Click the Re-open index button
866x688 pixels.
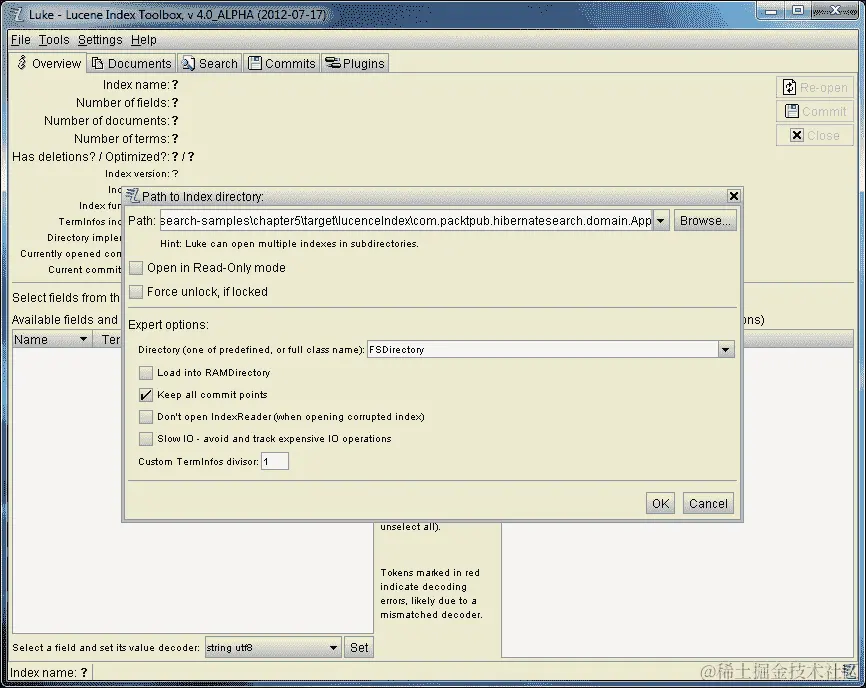(x=815, y=87)
